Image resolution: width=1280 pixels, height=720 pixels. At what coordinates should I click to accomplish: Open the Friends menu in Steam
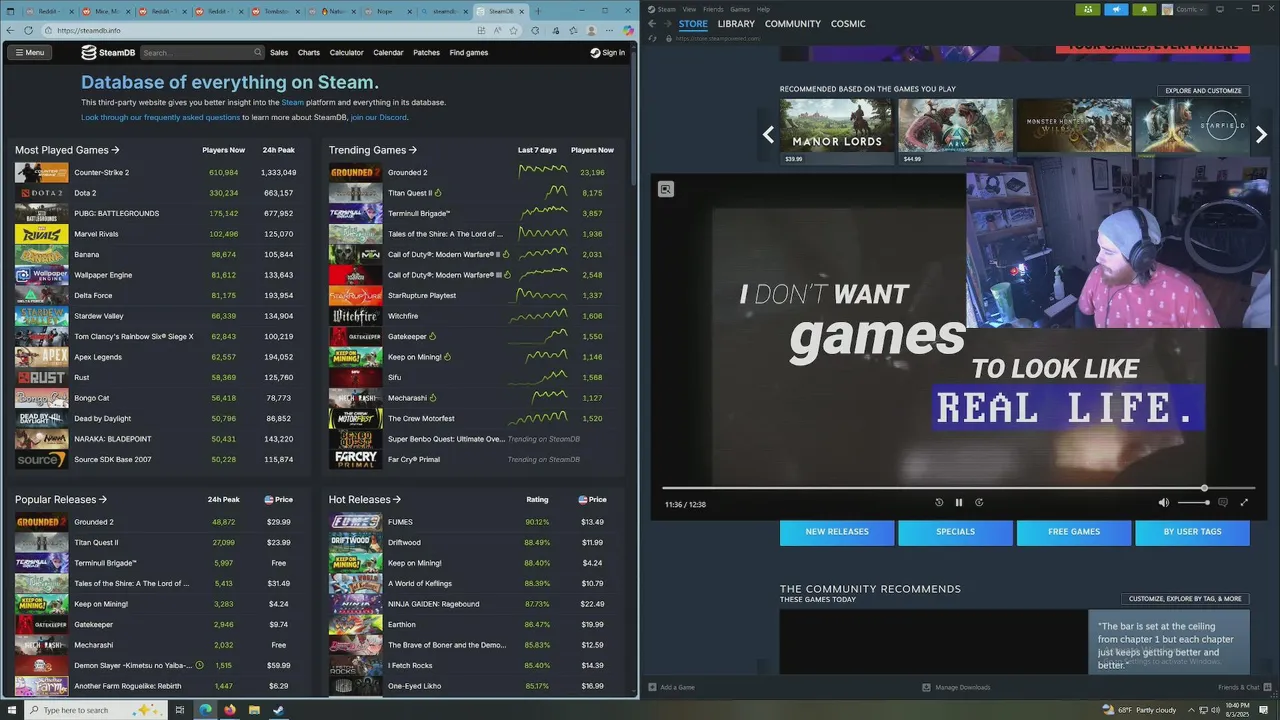pyautogui.click(x=713, y=9)
